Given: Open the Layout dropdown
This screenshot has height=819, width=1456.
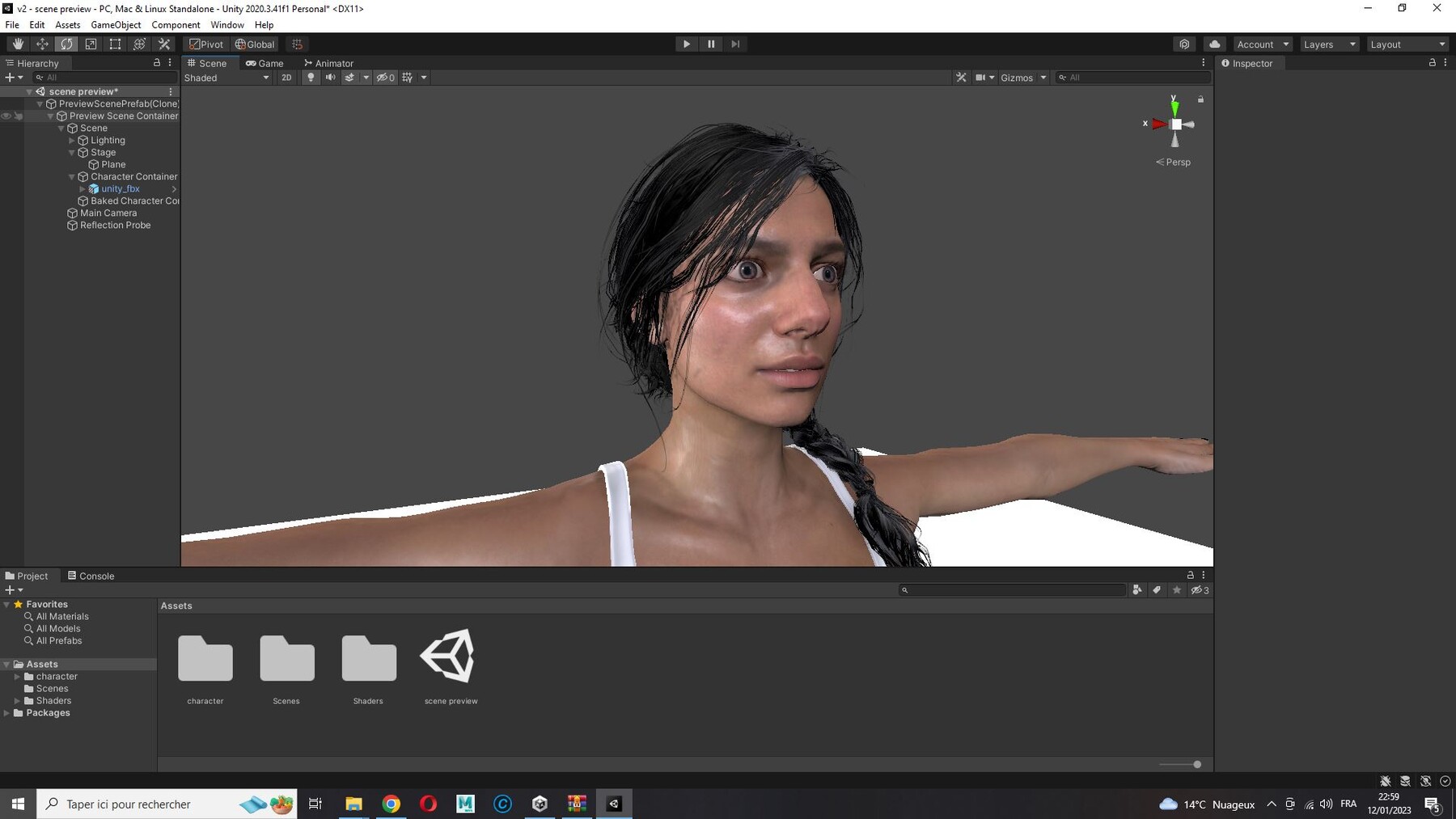Looking at the screenshot, I should (1407, 44).
